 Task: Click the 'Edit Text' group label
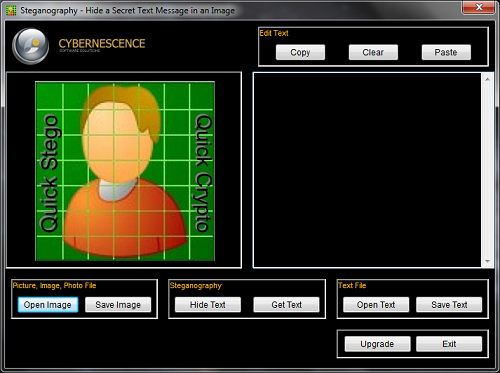pyautogui.click(x=274, y=33)
